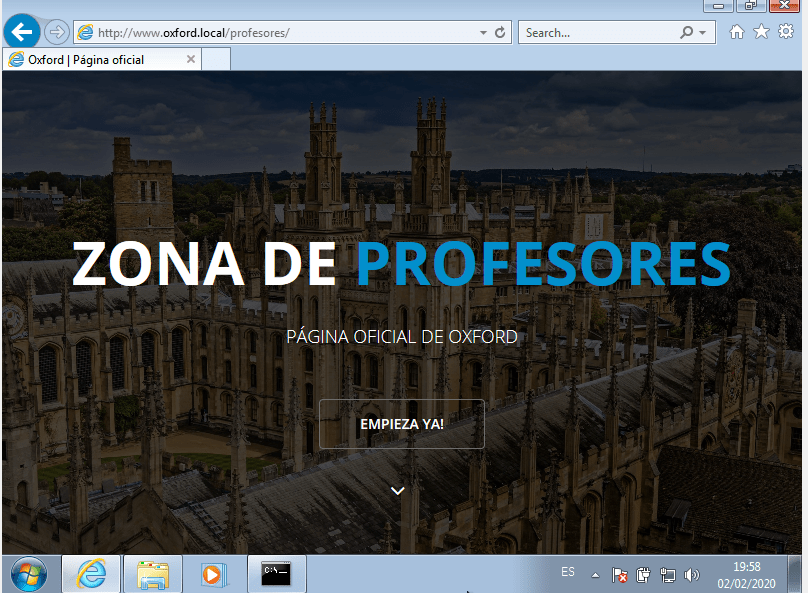Open the Command Prompt taskbar icon
Viewport: 808px width, 593px height.
(x=276, y=574)
